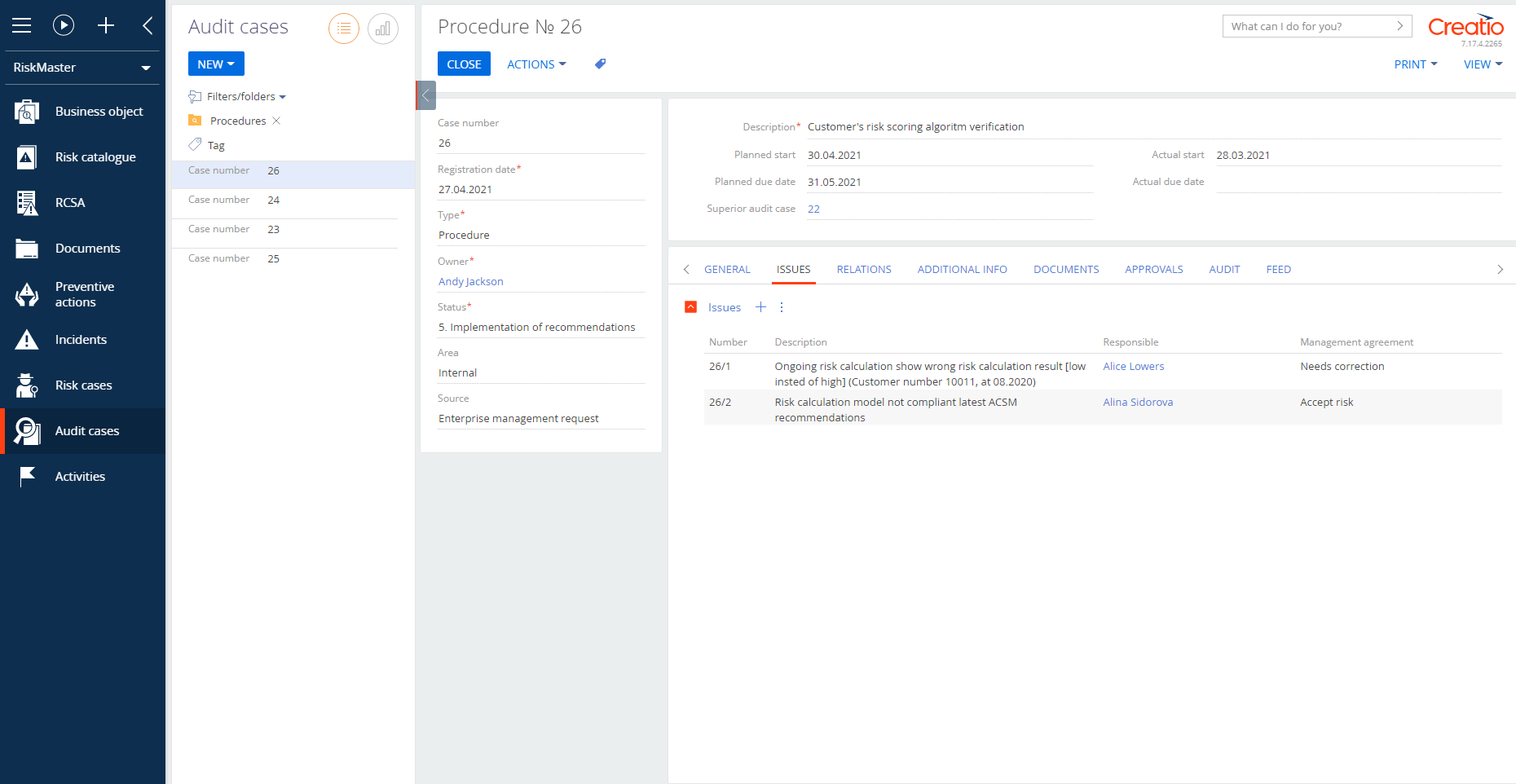Open the Issues three-dot options menu
Viewport: 1516px width, 784px height.
point(781,307)
